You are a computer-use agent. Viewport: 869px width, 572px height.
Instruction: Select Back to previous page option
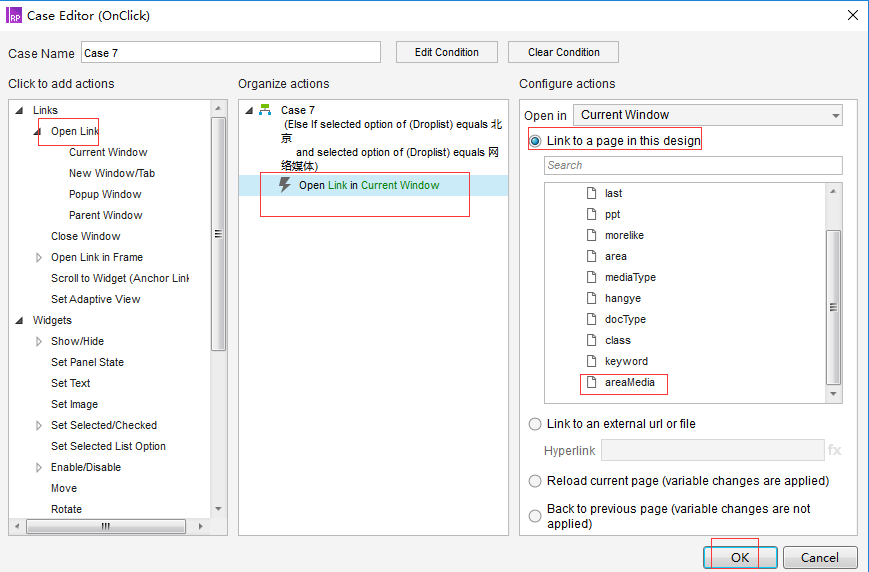(535, 516)
